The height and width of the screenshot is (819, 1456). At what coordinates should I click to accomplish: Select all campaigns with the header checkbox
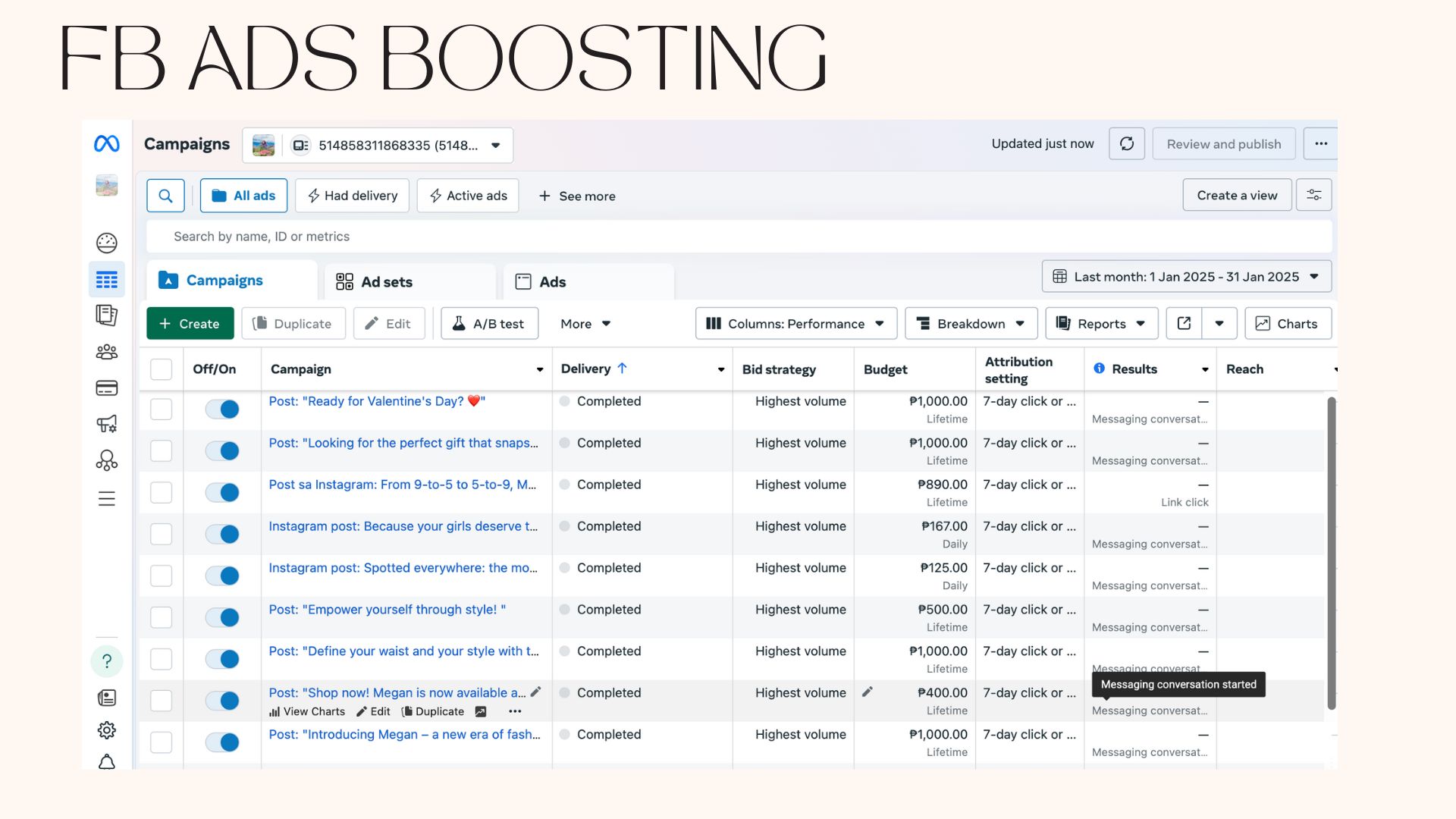tap(161, 369)
